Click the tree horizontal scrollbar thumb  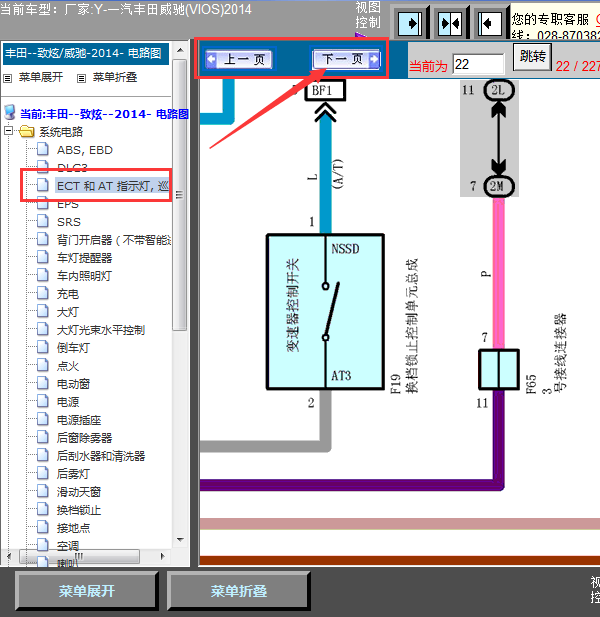coord(79,556)
